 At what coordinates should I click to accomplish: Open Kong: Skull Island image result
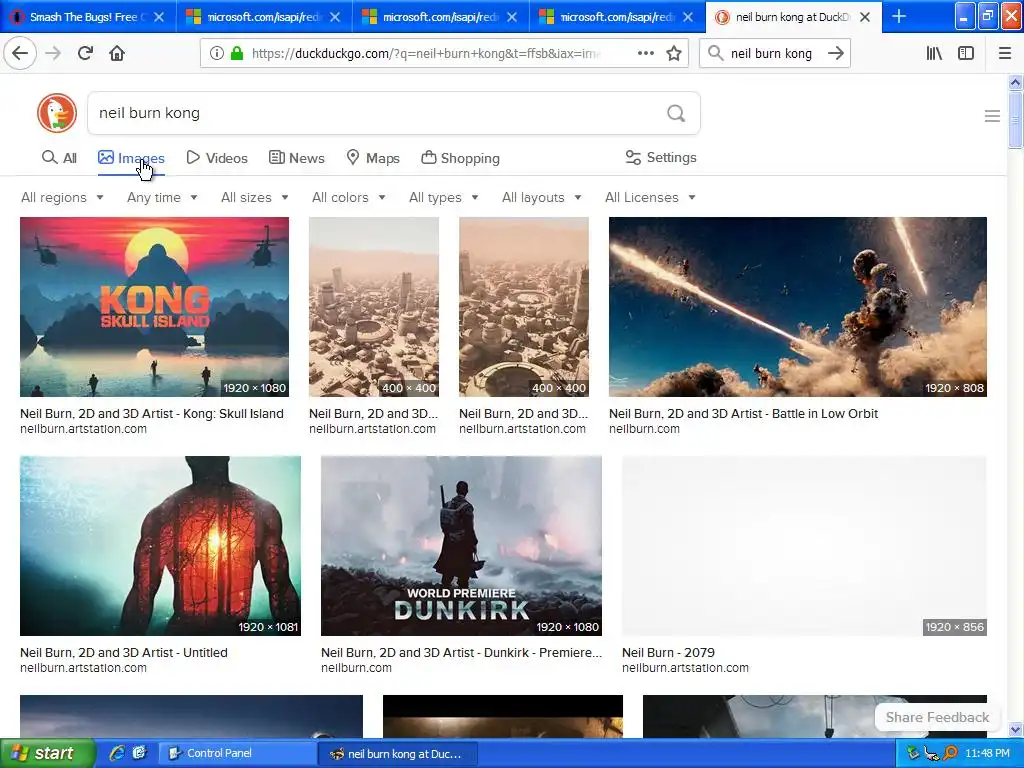click(x=154, y=307)
